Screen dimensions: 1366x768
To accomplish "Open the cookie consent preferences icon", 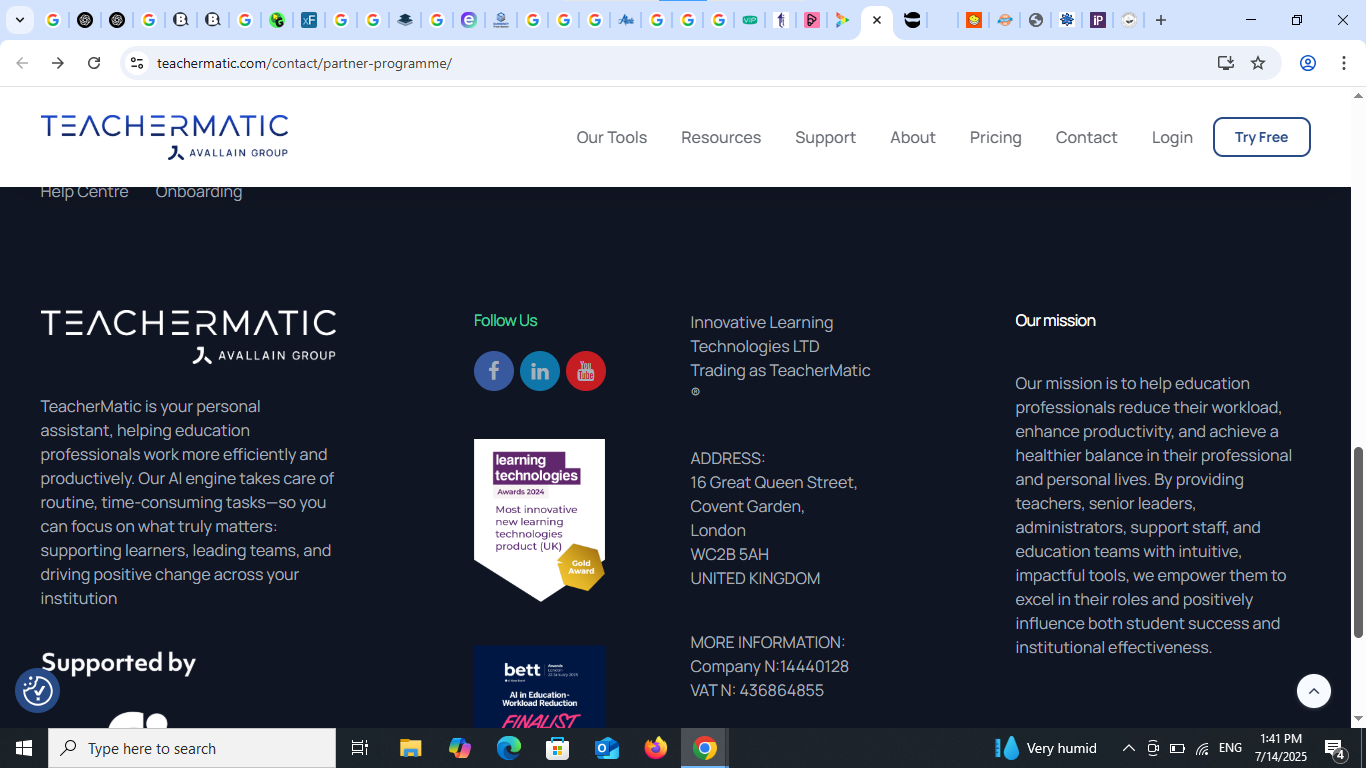I will [38, 690].
